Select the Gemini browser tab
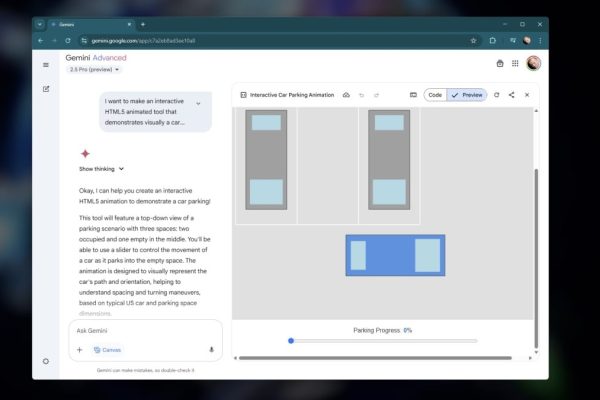The width and height of the screenshot is (600, 400). [x=91, y=24]
